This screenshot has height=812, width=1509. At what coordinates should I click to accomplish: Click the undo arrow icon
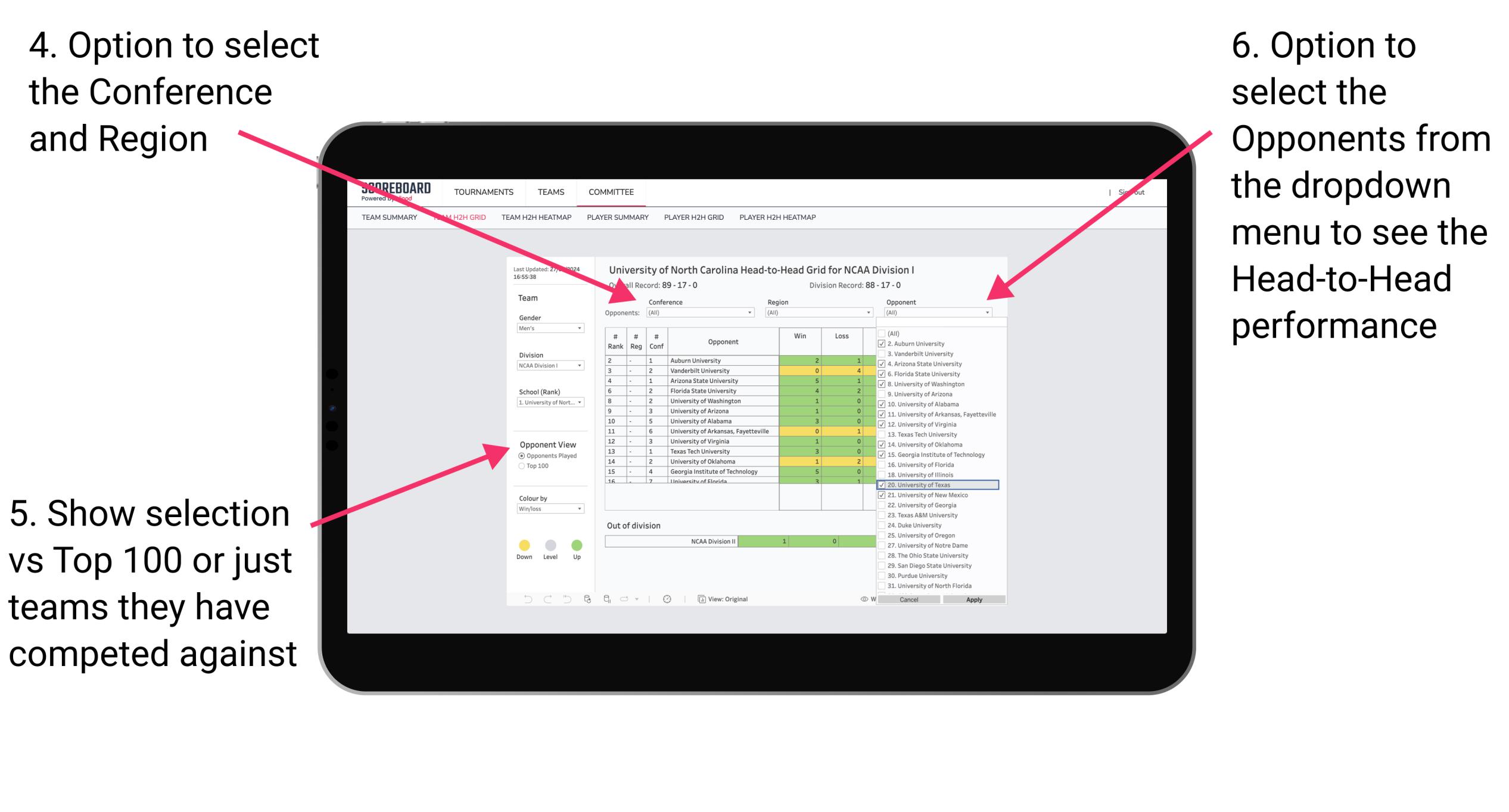(x=518, y=597)
